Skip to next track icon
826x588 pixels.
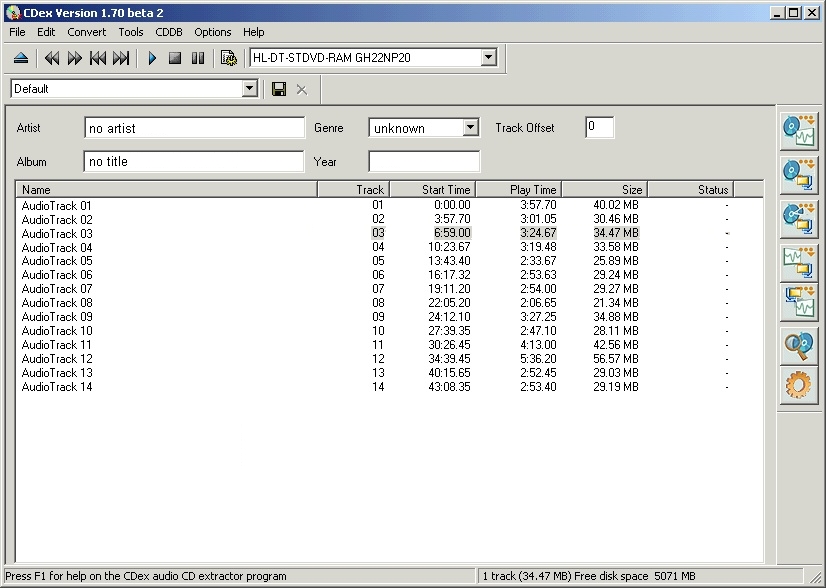pyautogui.click(x=121, y=58)
